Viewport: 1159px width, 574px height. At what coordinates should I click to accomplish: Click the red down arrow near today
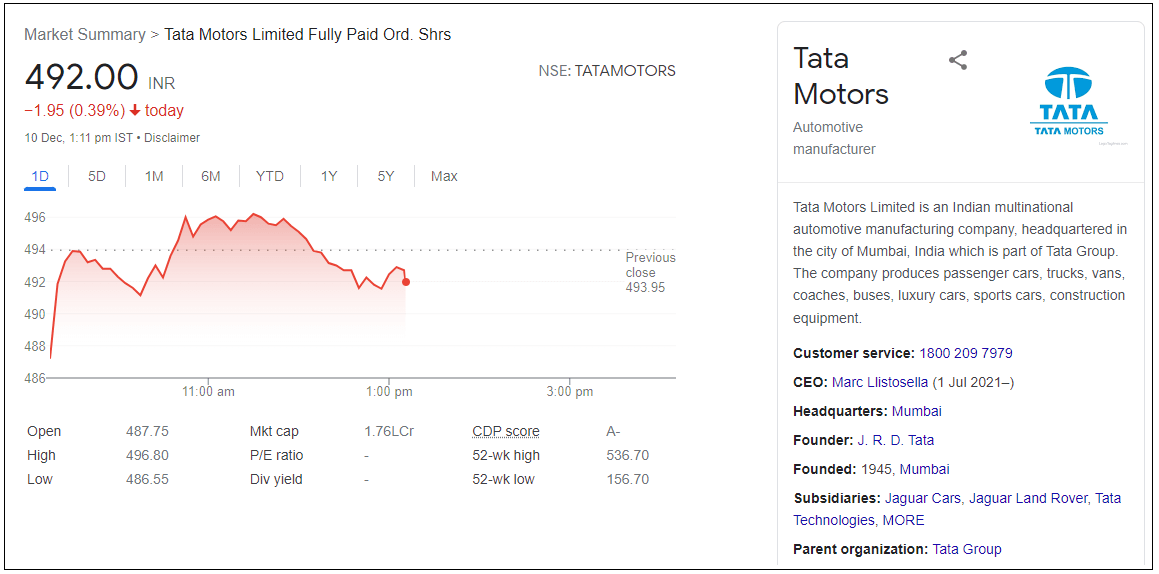[x=135, y=111]
